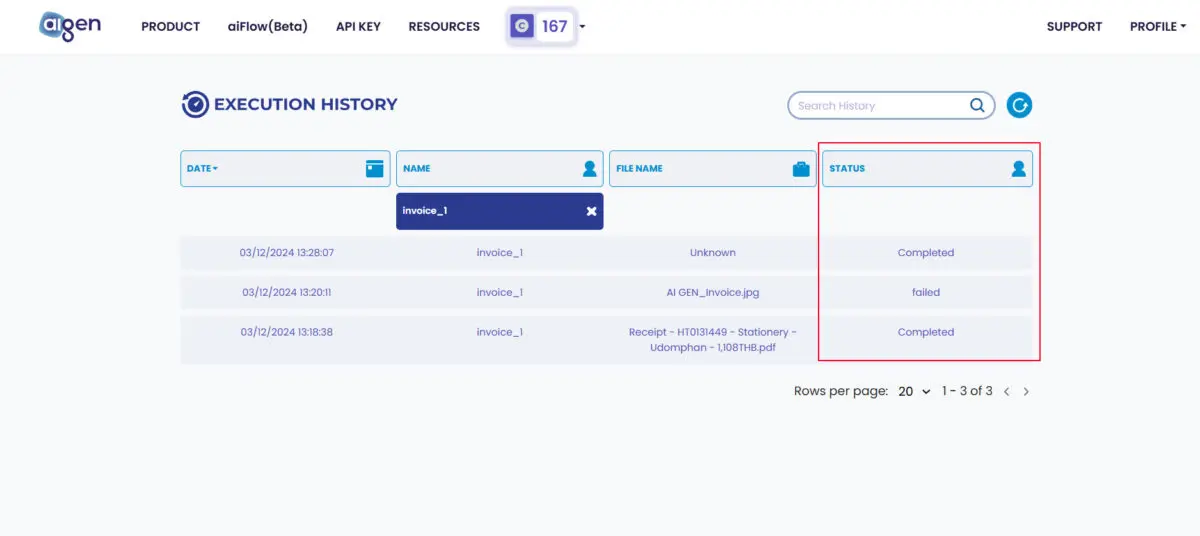The width and height of the screenshot is (1200, 536).
Task: Click the aigen logo
Action: pos(70,26)
